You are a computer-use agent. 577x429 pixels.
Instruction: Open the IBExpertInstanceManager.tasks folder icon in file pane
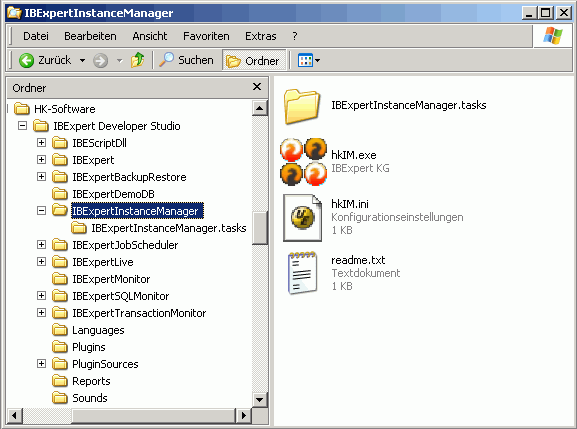click(x=301, y=106)
